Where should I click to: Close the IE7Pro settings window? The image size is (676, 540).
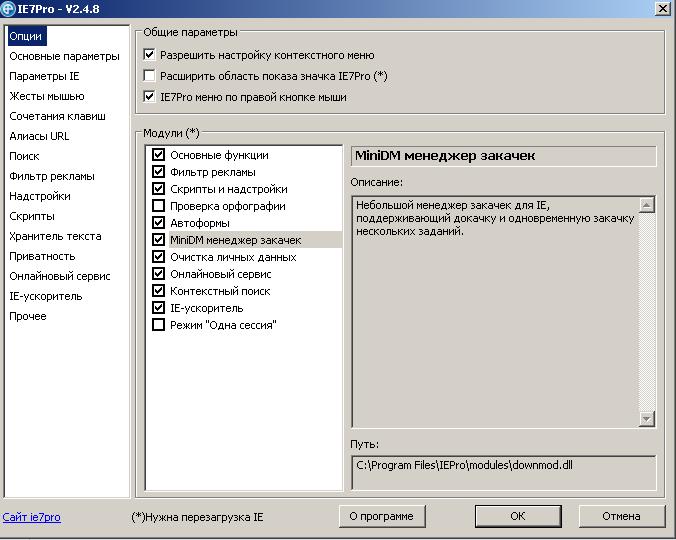click(662, 9)
